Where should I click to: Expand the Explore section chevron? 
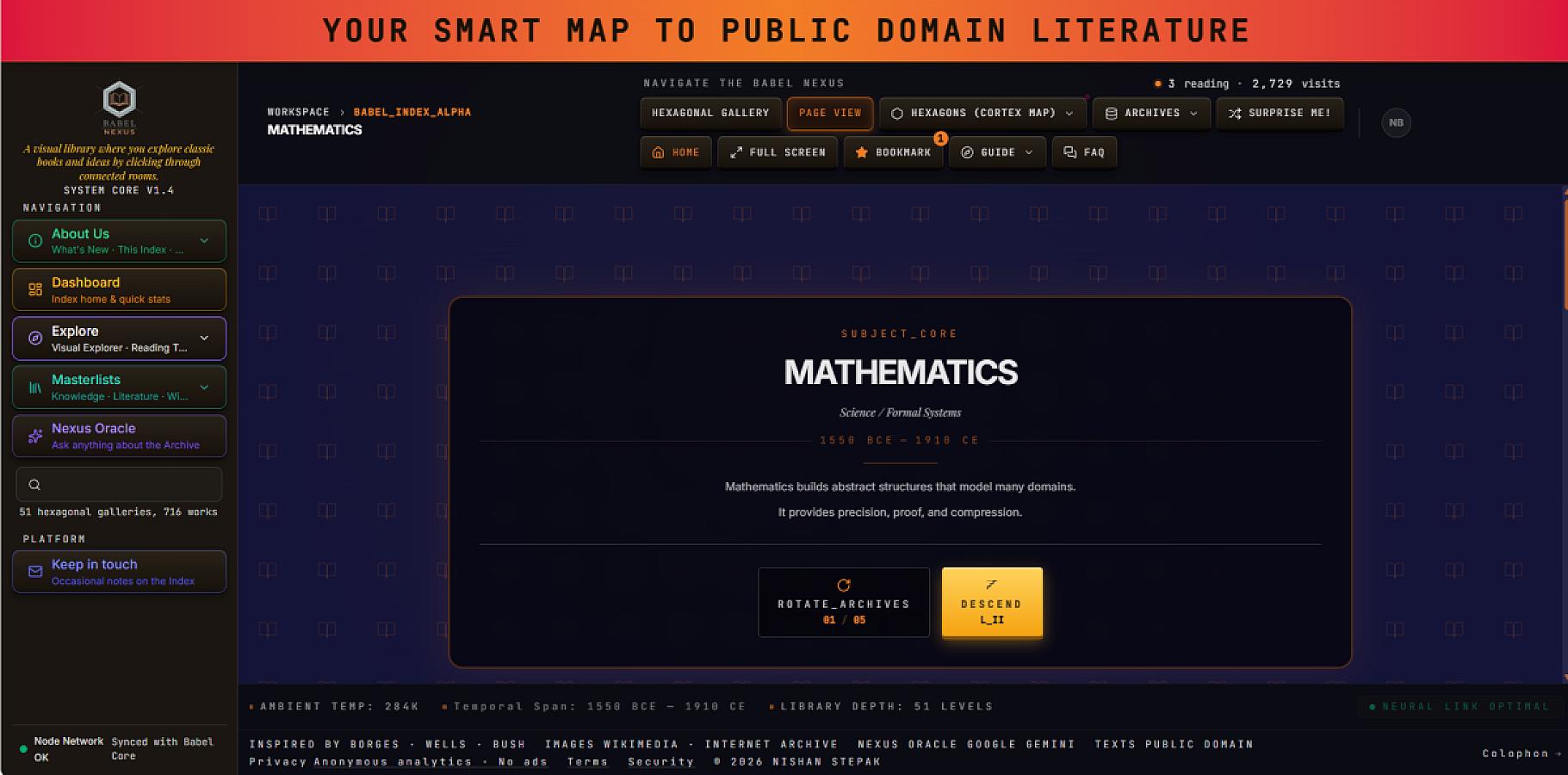coord(204,338)
